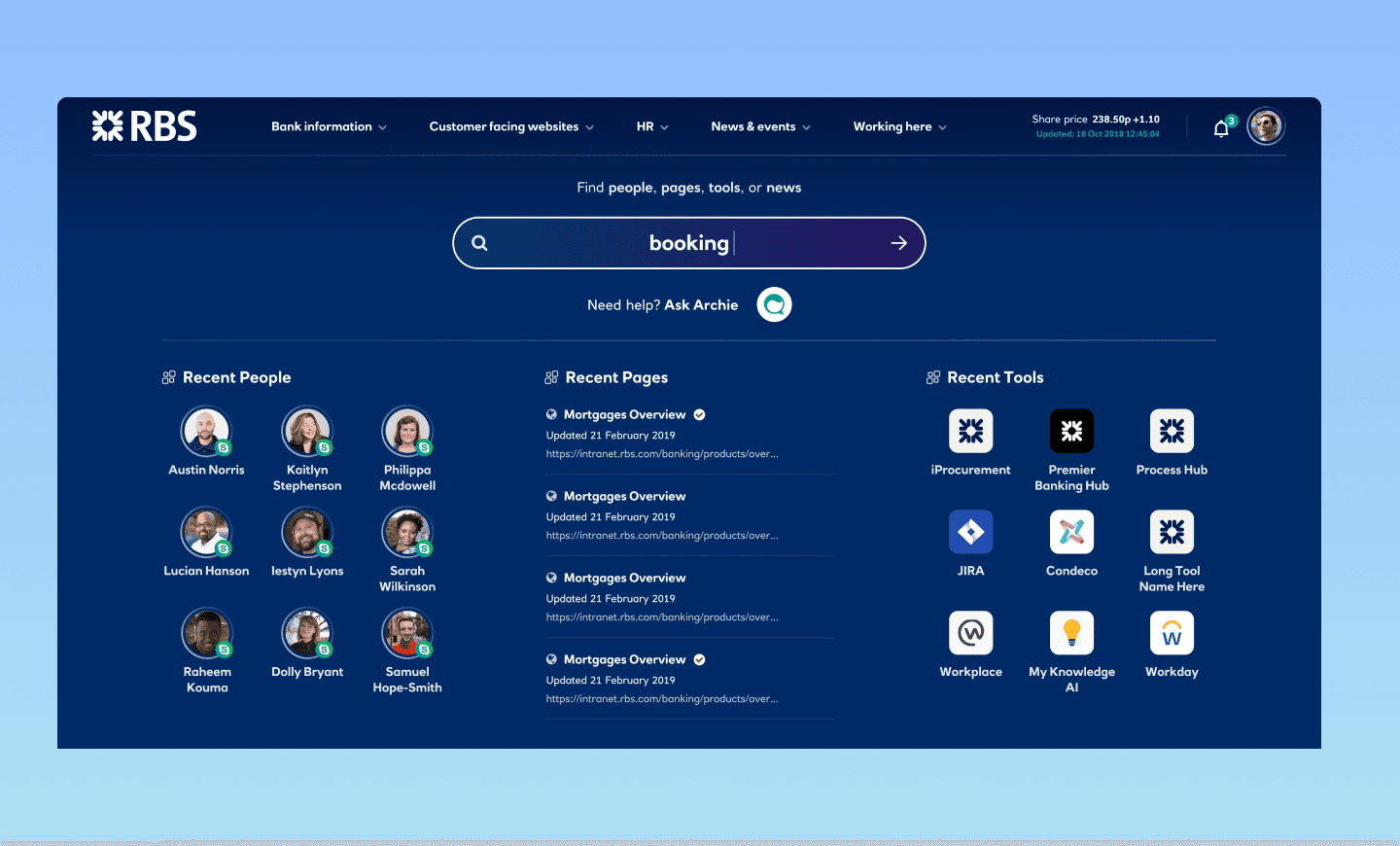Viewport: 1400px width, 846px height.
Task: Open Philippa Mcdowell's profile
Action: (407, 431)
